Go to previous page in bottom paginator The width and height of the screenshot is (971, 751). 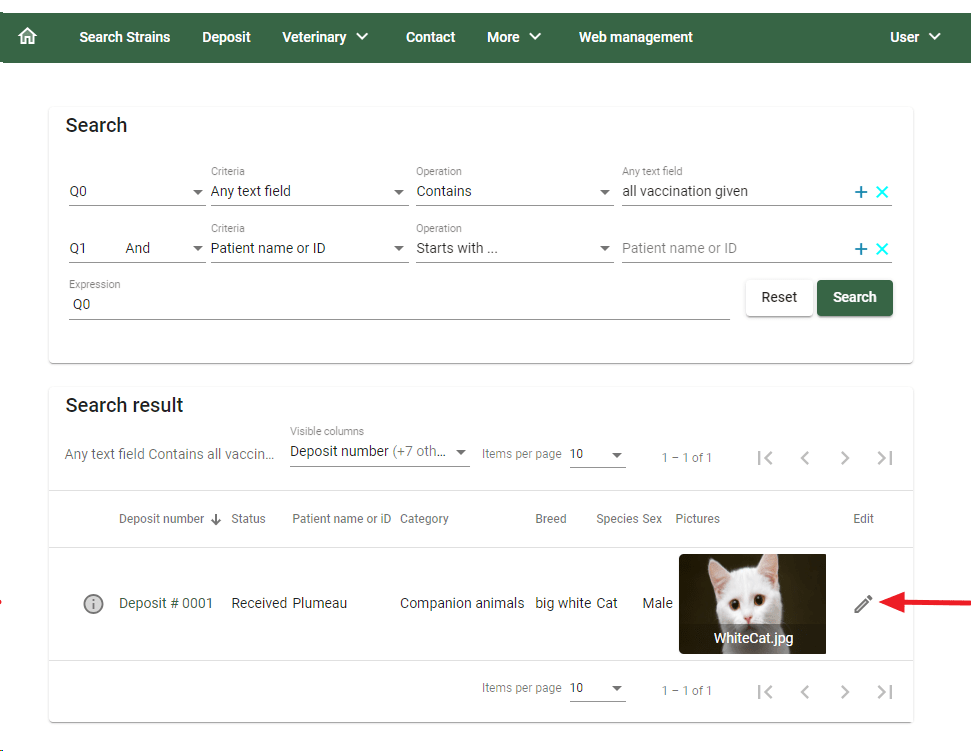pos(804,692)
